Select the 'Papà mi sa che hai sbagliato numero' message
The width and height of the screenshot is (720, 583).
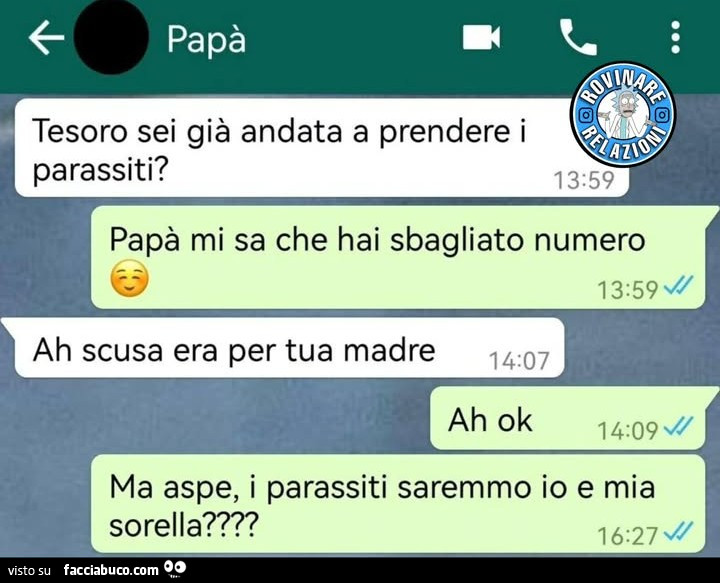pyautogui.click(x=398, y=257)
